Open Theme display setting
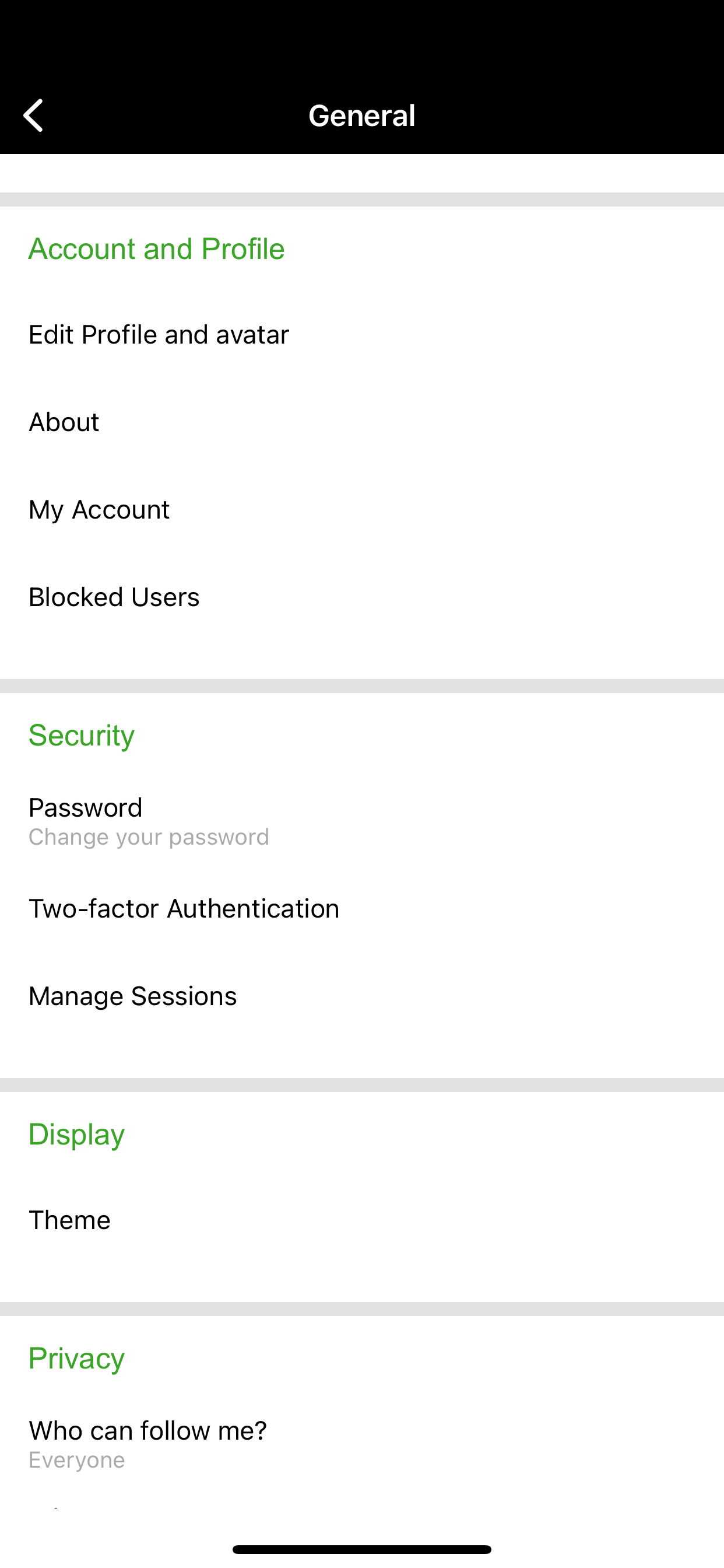This screenshot has height=1568, width=724. (362, 1220)
